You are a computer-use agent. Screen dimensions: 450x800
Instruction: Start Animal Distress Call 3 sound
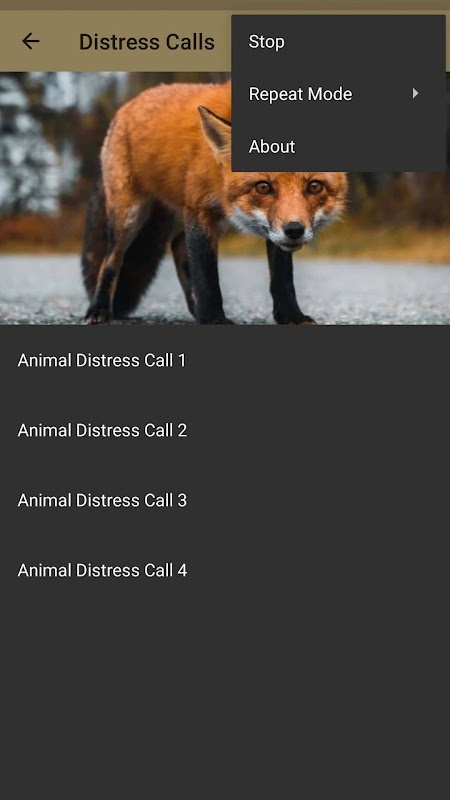click(225, 500)
